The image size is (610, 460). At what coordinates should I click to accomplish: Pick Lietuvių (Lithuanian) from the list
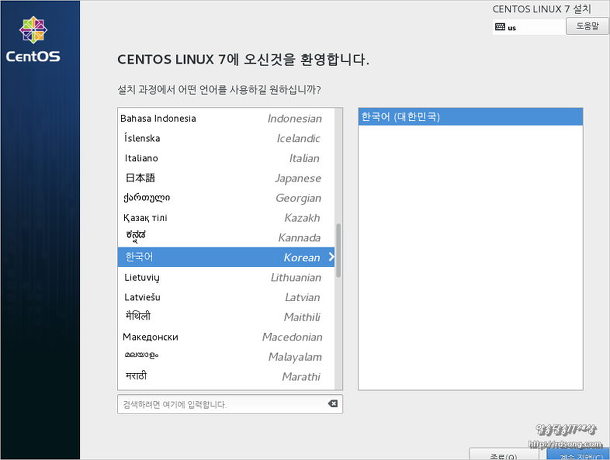coord(220,277)
